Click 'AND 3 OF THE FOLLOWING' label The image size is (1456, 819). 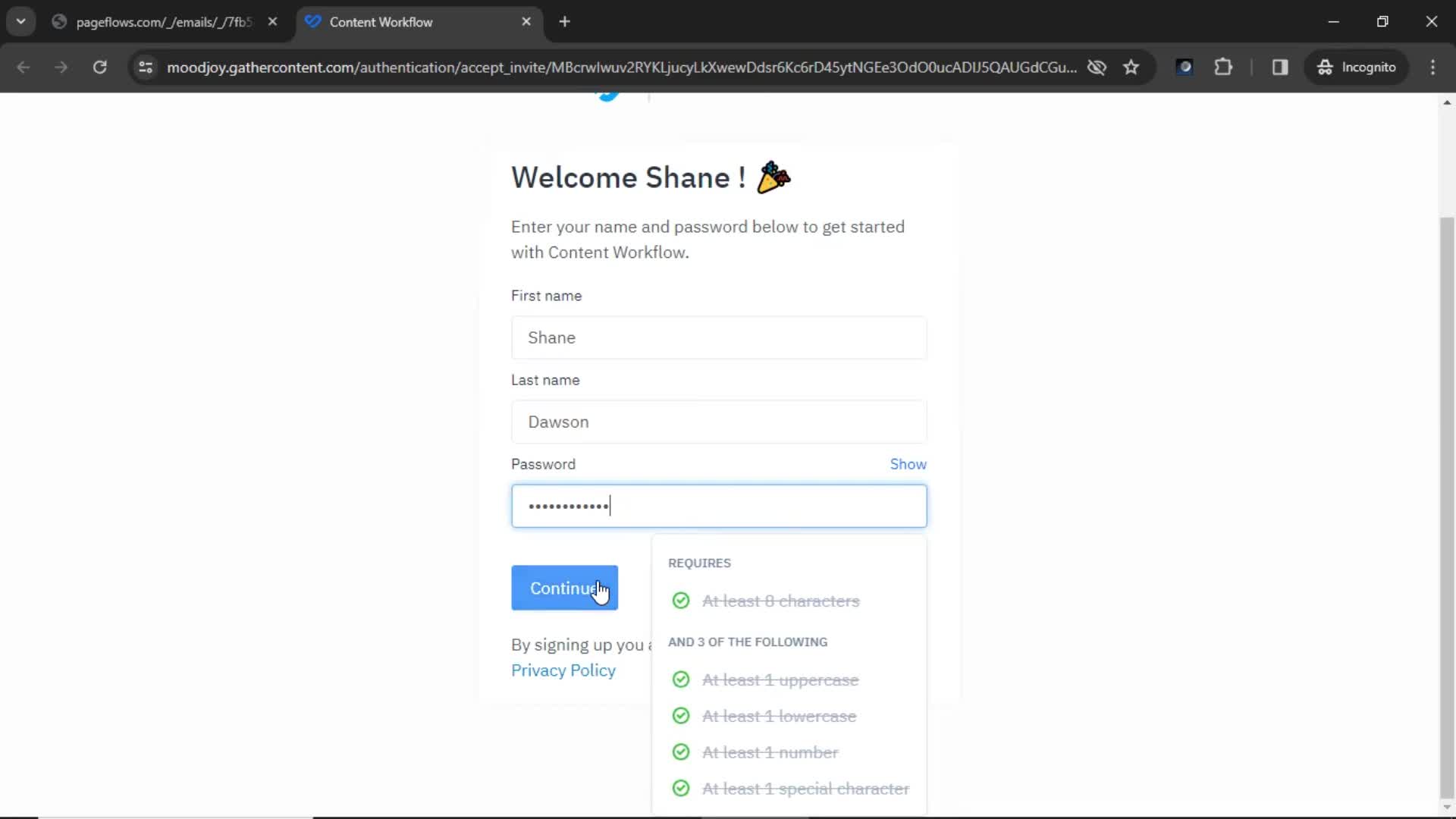click(748, 642)
